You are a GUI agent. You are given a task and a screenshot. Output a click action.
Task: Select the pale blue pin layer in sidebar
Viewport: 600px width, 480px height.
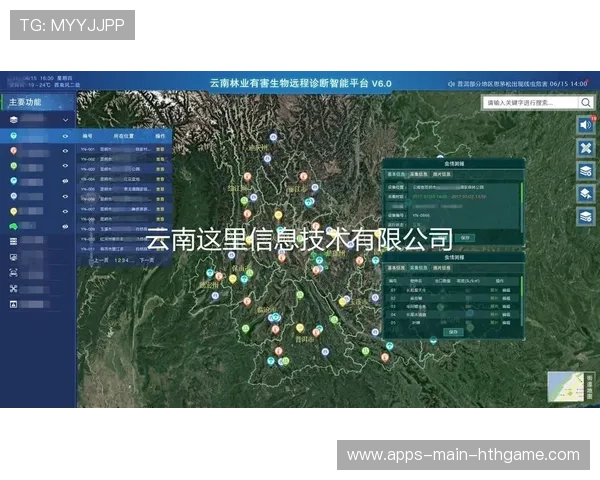point(14,196)
